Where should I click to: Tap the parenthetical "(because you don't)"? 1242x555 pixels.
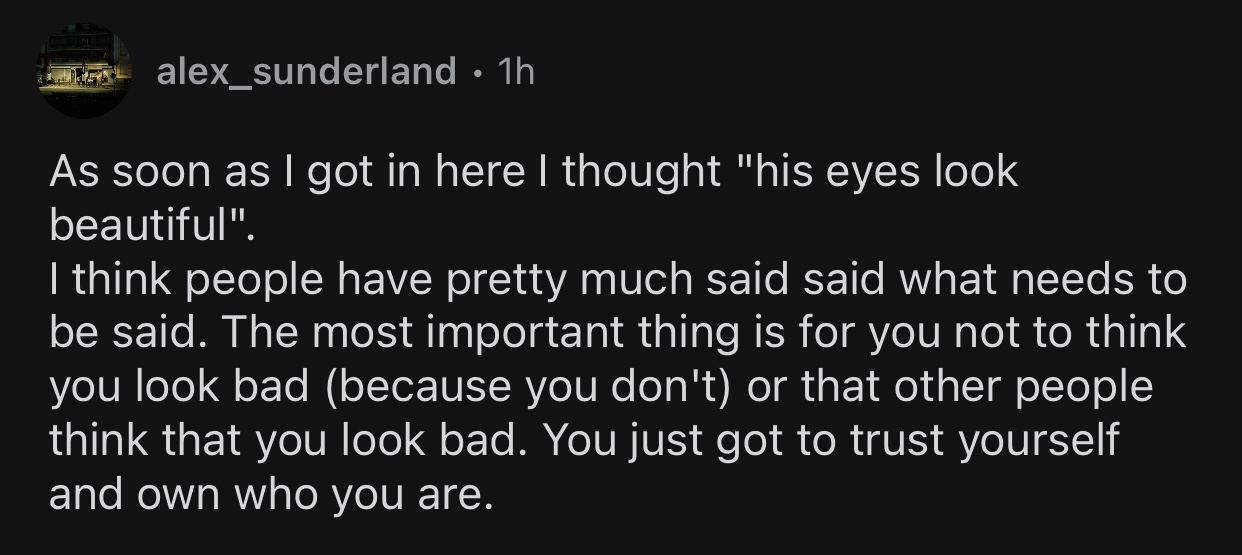(x=519, y=386)
